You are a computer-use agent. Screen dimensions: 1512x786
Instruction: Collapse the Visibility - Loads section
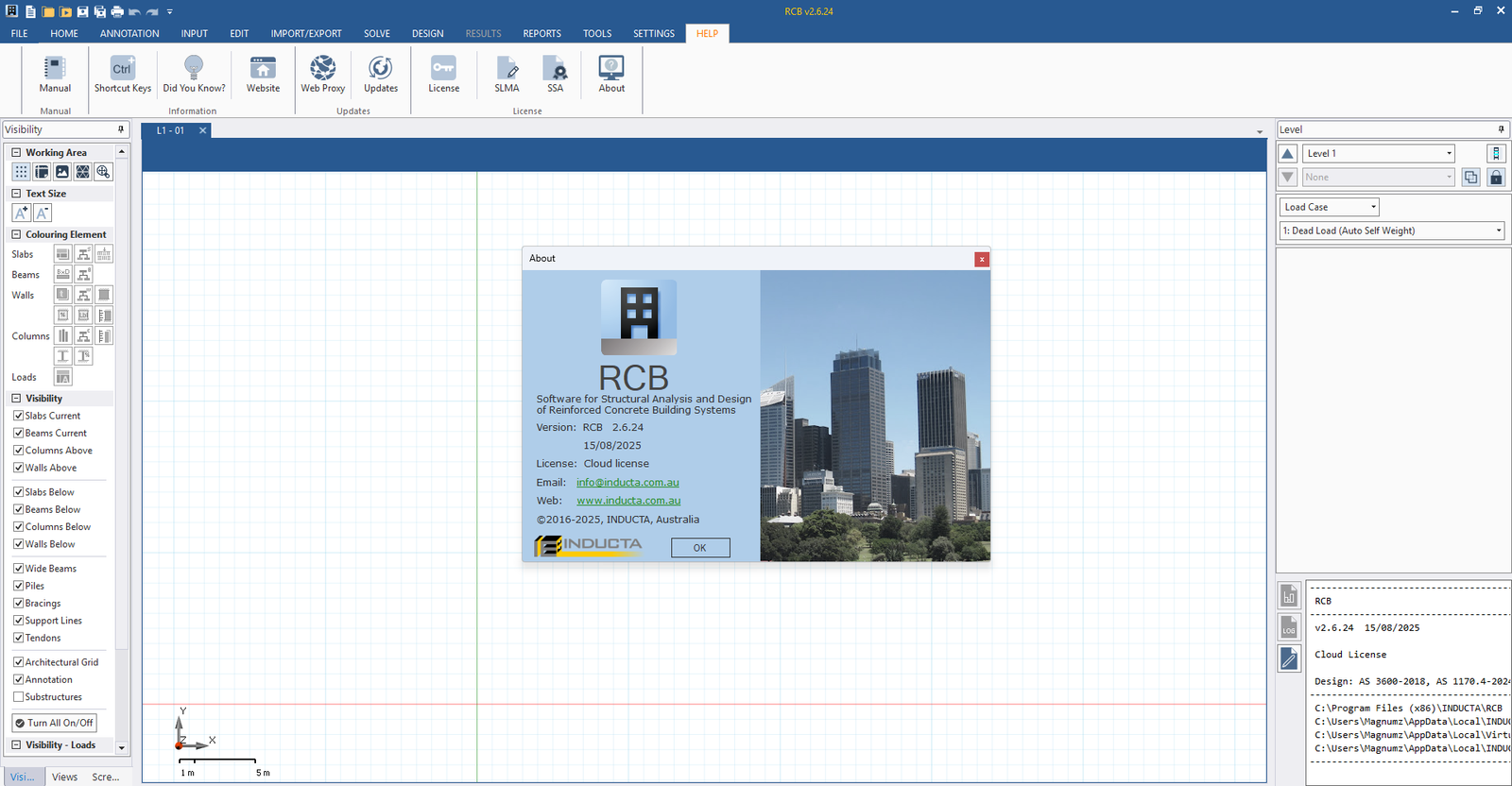[x=16, y=745]
